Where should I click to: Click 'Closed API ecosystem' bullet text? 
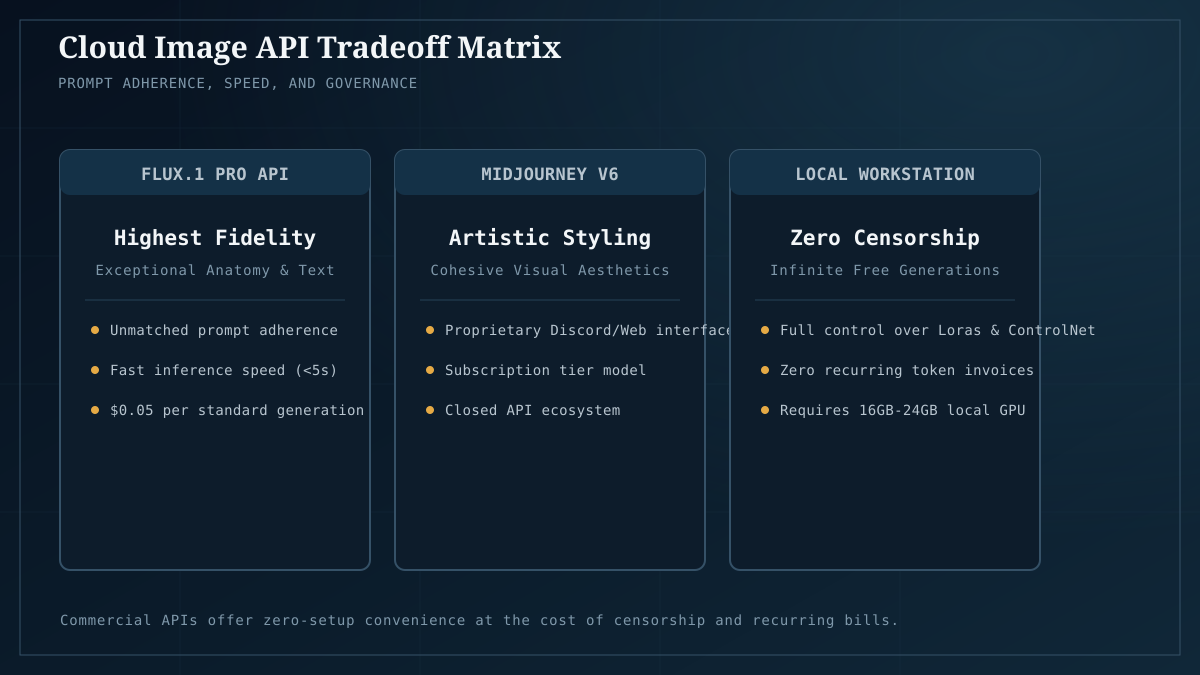(x=532, y=410)
